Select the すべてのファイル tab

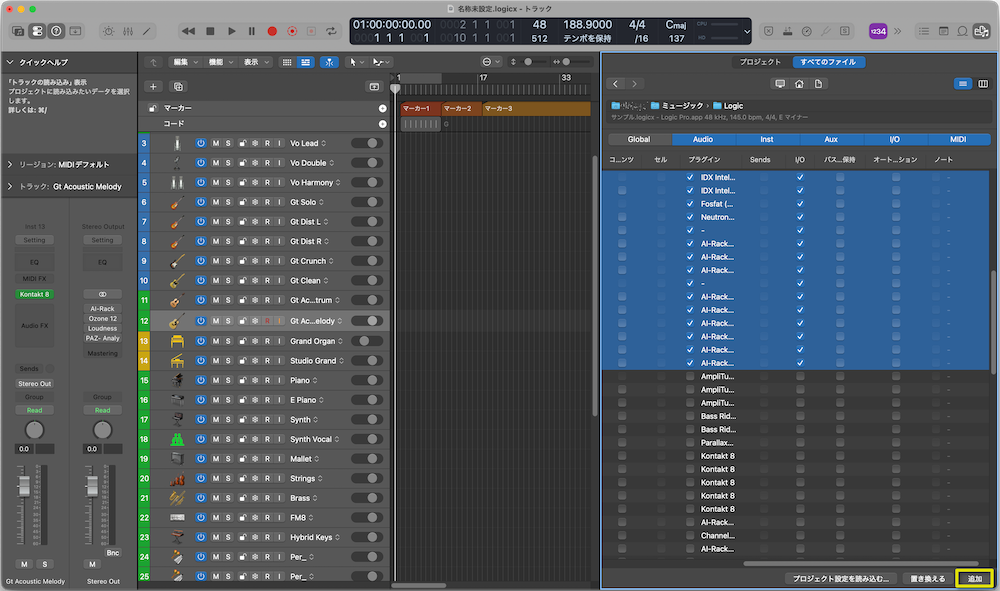click(x=828, y=62)
